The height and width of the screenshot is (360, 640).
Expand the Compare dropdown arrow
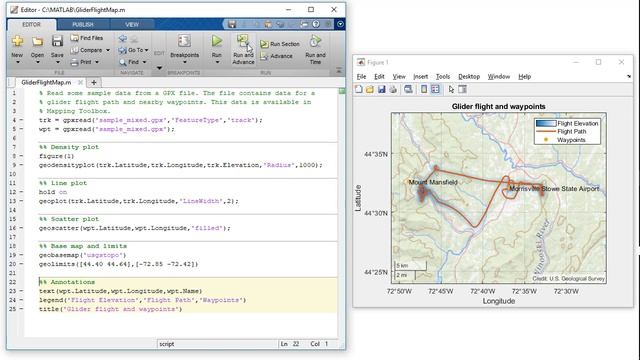(x=108, y=50)
